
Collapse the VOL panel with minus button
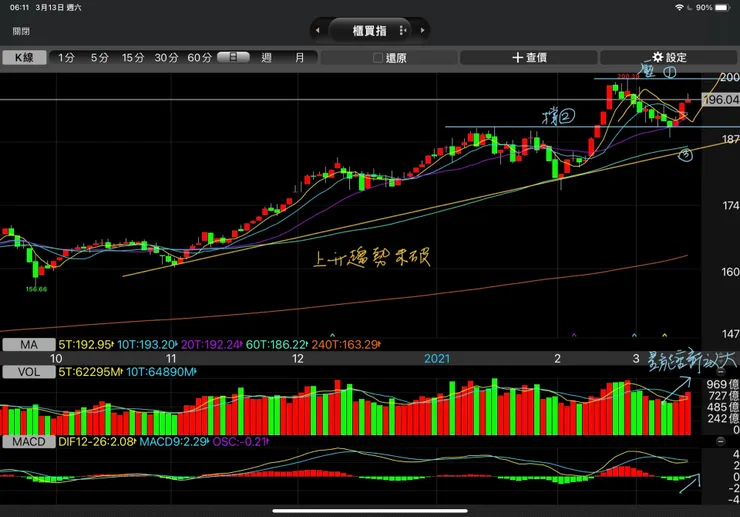pos(720,372)
